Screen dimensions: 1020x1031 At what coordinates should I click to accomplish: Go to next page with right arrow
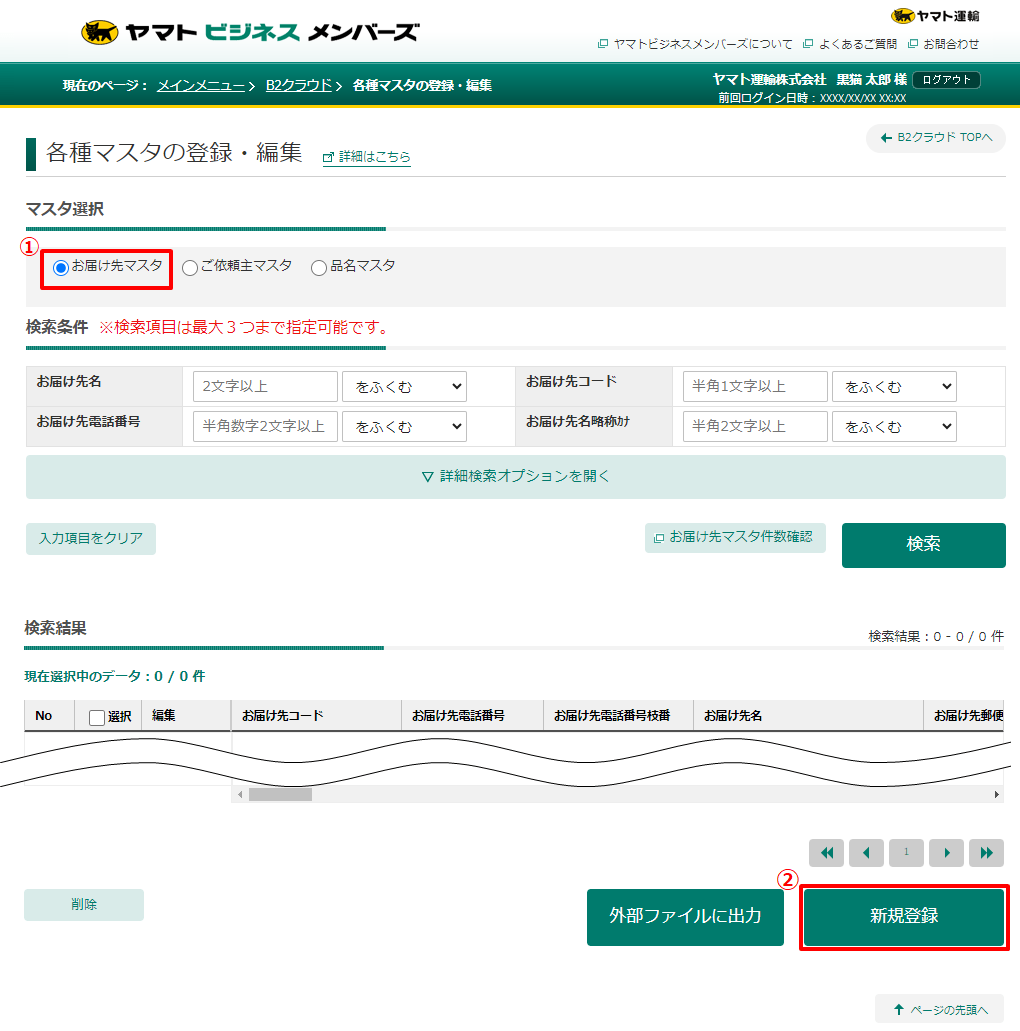pos(946,852)
